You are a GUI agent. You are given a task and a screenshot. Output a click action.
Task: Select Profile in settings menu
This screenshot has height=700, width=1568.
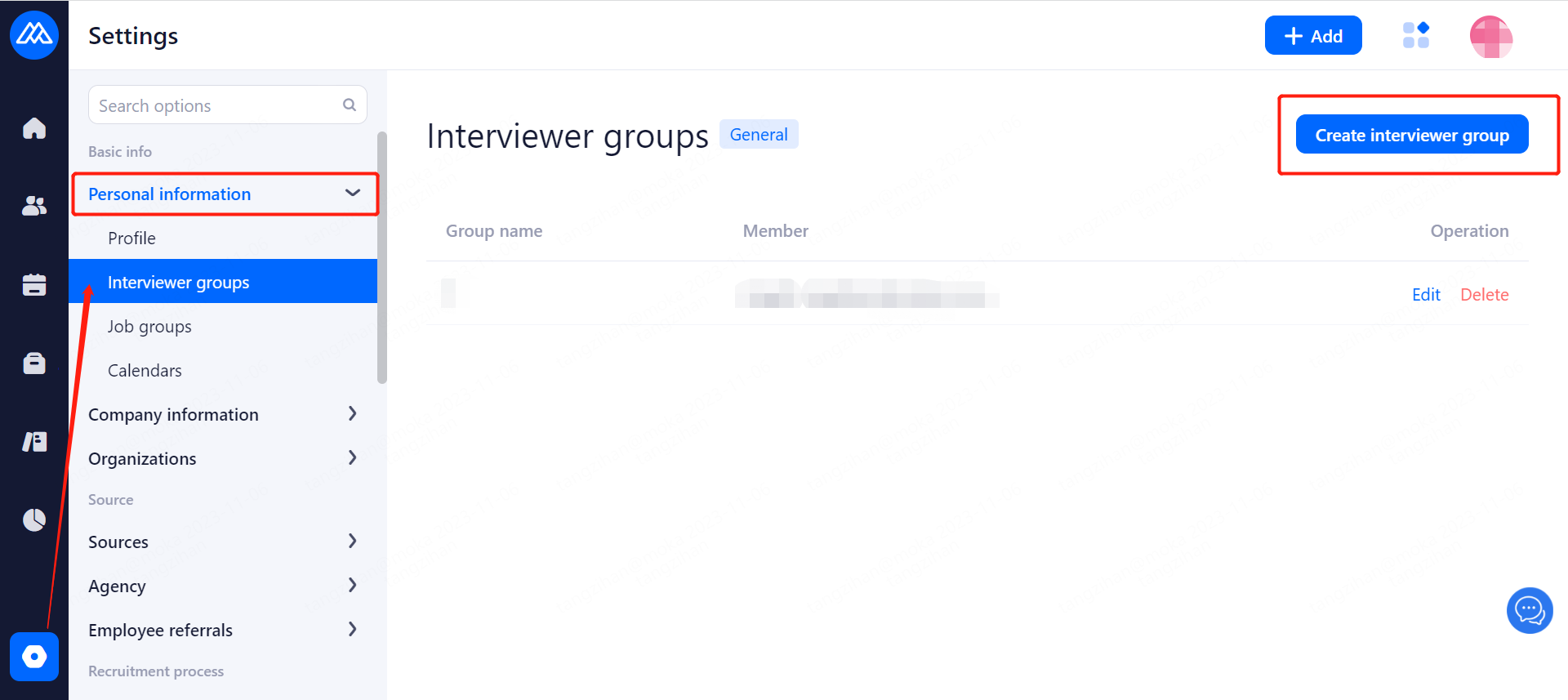(x=131, y=238)
